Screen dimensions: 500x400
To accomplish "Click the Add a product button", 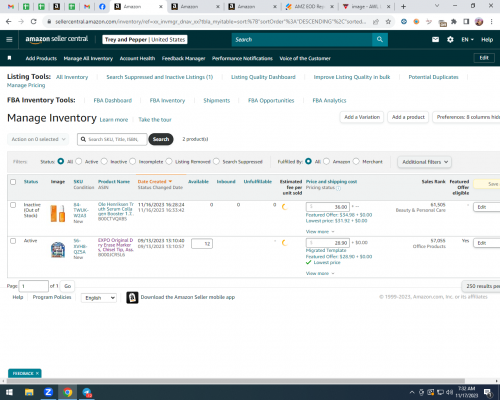I will (408, 117).
